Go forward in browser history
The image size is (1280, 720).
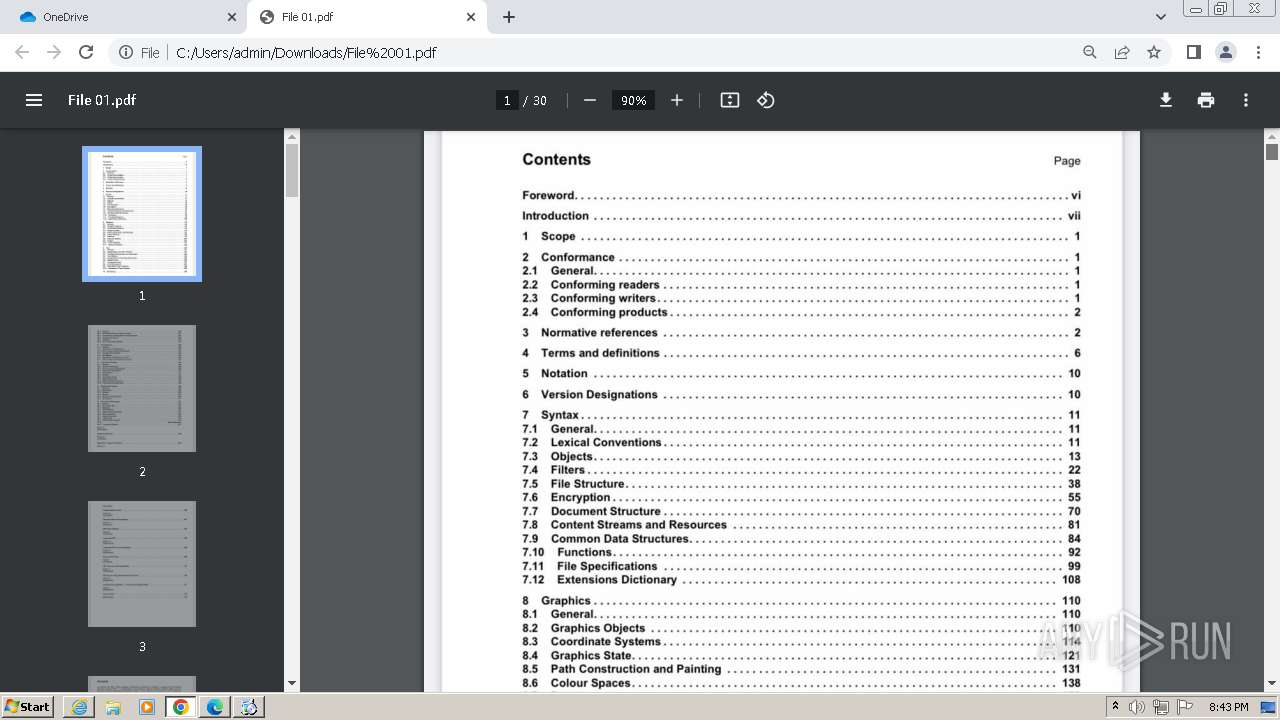point(54,52)
